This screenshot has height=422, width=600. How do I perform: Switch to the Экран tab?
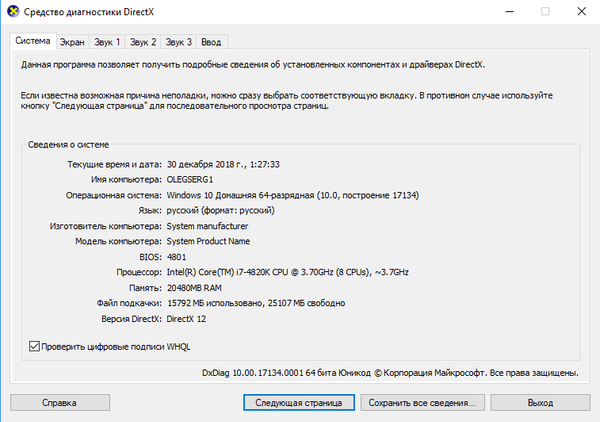point(72,42)
